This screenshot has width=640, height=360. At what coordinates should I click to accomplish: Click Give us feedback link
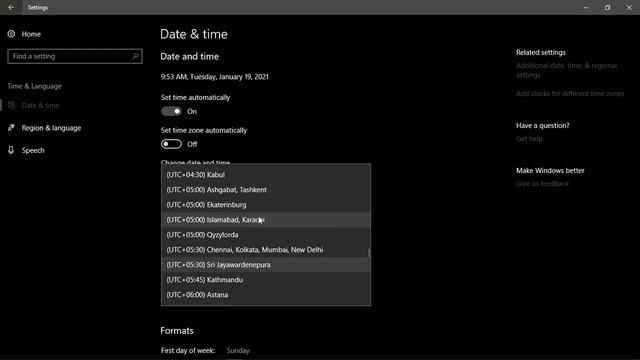(542, 184)
